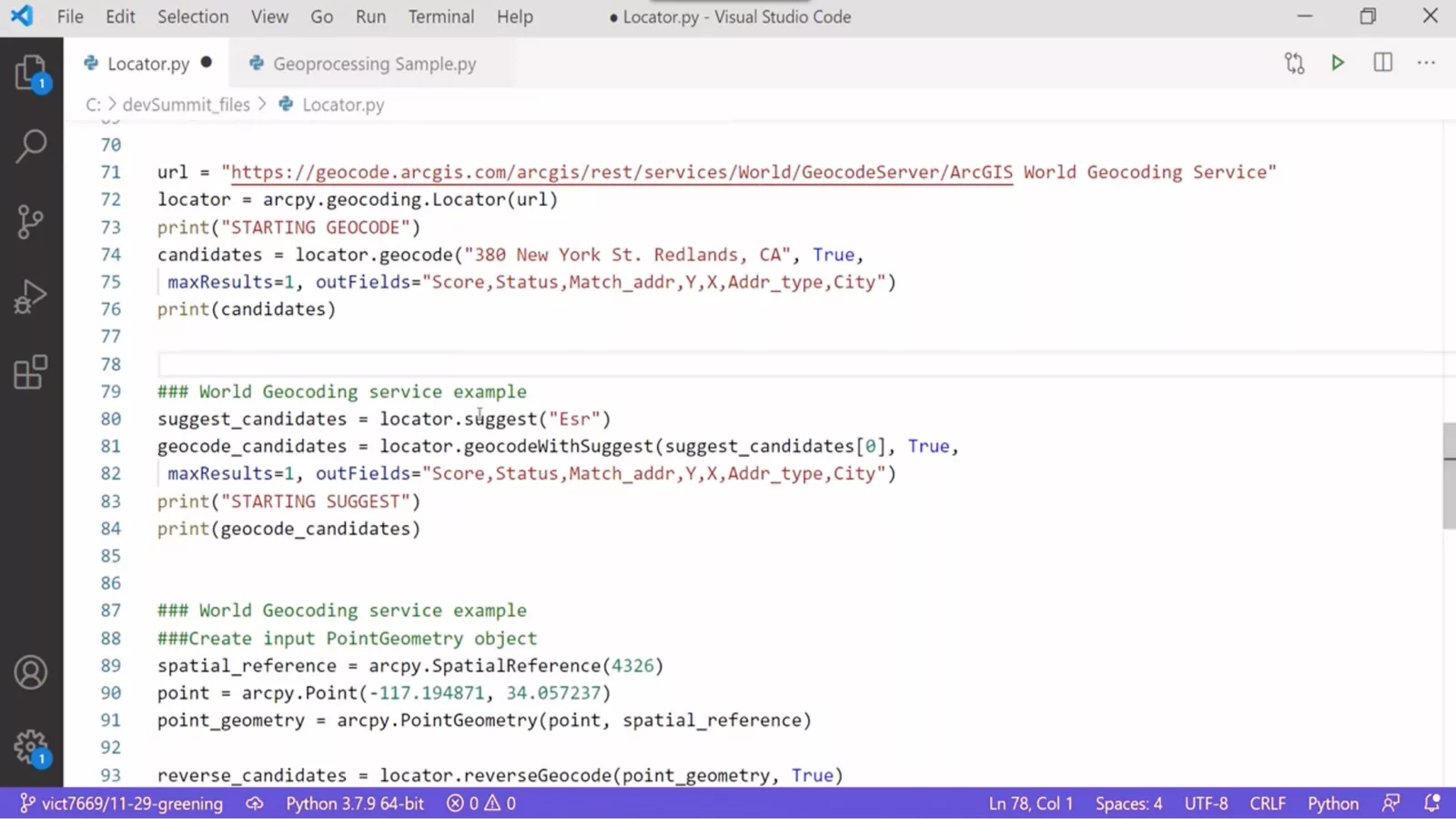1456x819 pixels.
Task: Select Python 3.7.9 64-bit interpreter in status bar
Action: 354,804
